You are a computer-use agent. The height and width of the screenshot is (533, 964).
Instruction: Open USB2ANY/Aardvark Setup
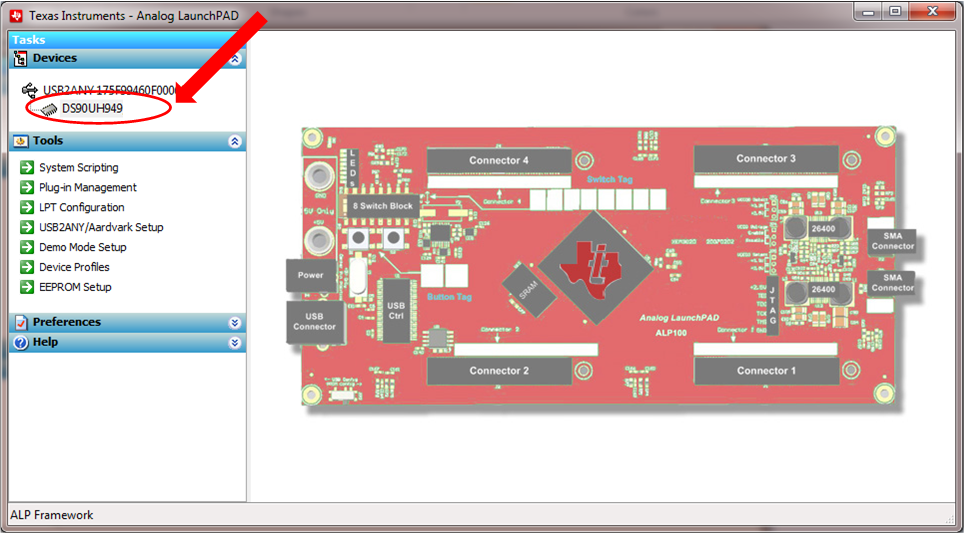coord(101,227)
